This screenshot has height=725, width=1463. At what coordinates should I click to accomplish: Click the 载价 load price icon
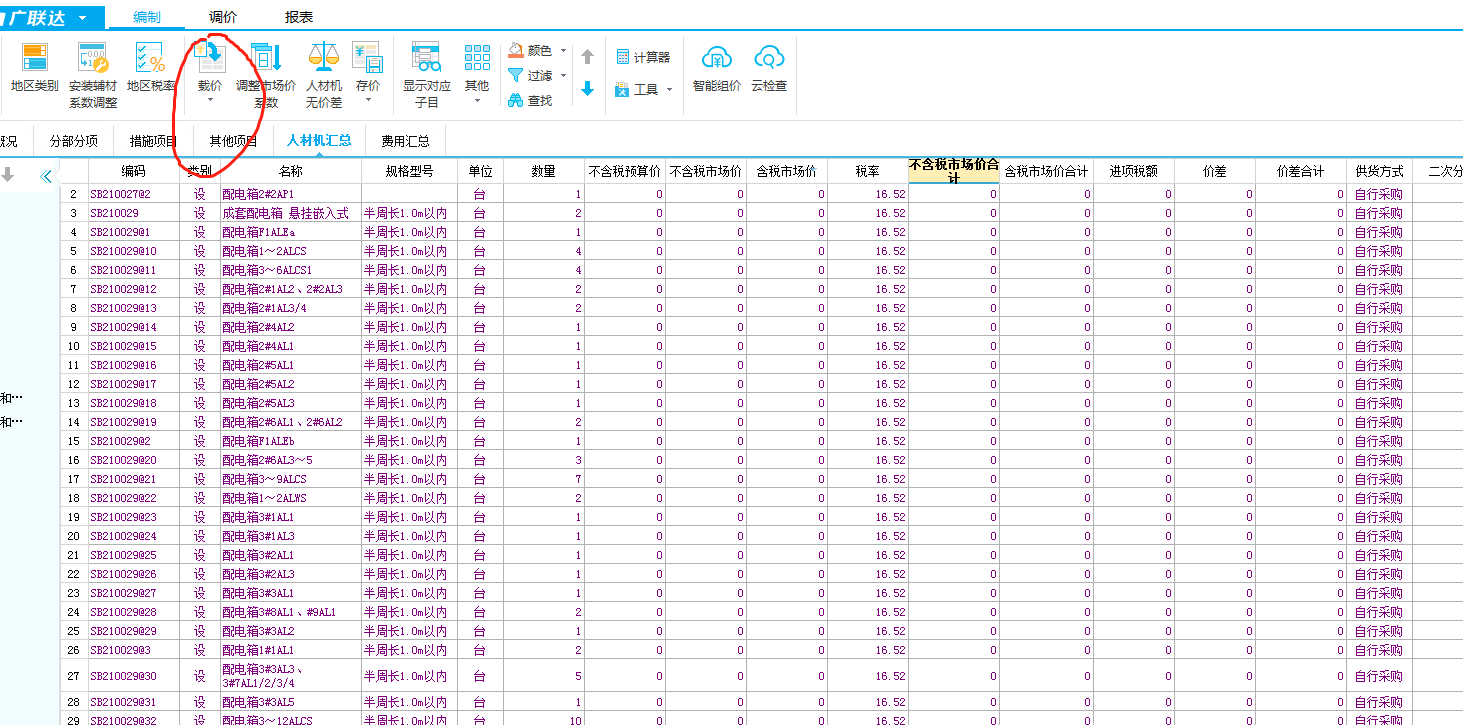tap(210, 58)
